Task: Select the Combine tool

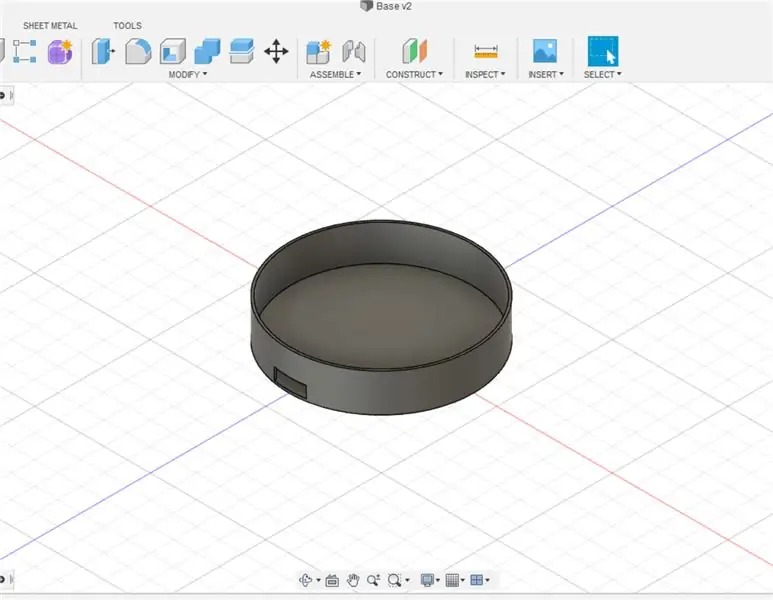Action: pyautogui.click(x=207, y=51)
